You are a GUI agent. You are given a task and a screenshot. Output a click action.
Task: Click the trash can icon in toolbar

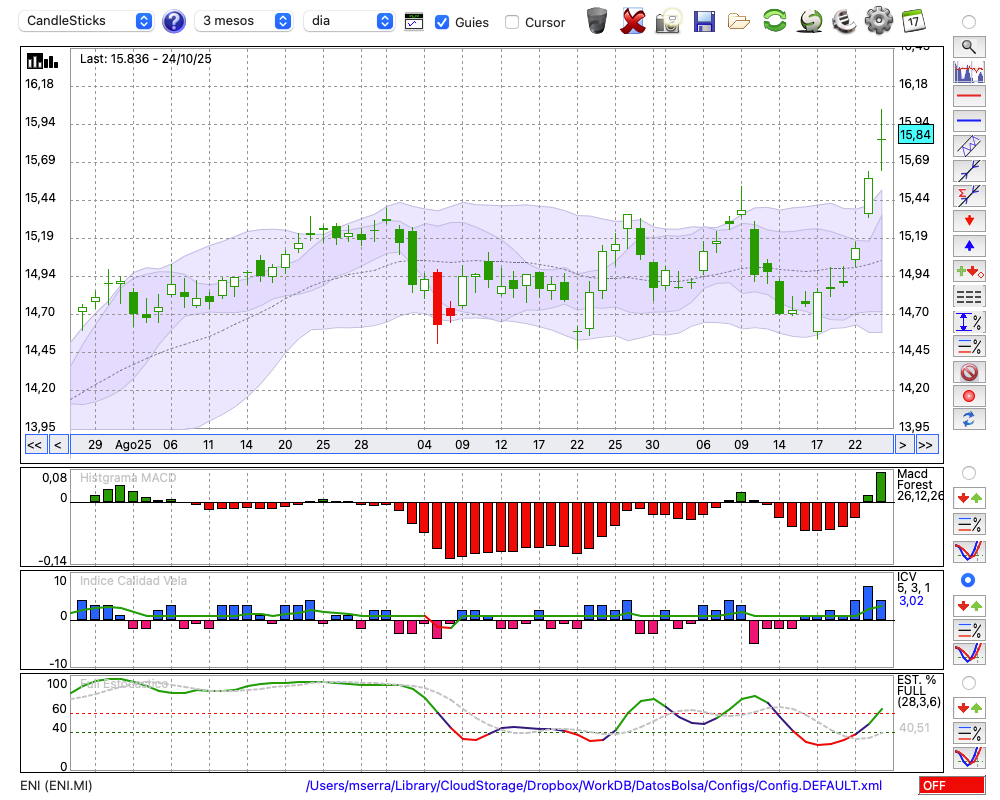[x=597, y=21]
